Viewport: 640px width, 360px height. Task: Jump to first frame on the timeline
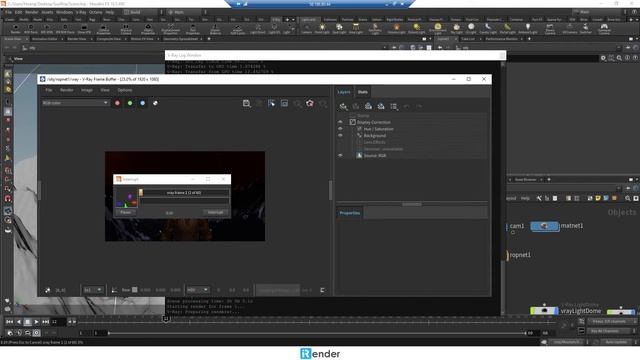pyautogui.click(x=9, y=322)
